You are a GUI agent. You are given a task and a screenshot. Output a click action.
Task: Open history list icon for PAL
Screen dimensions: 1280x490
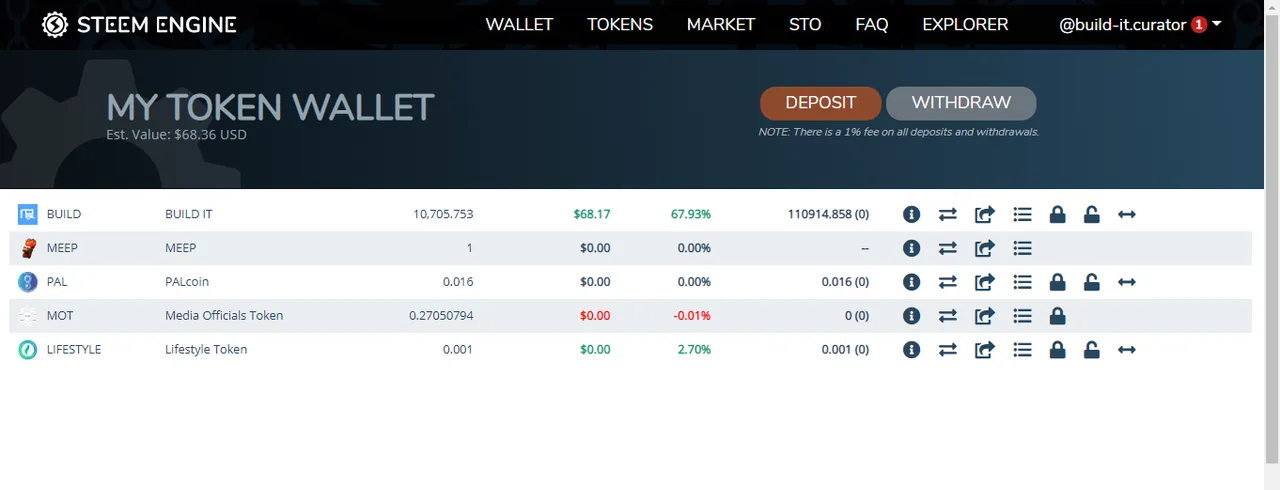[1022, 282]
